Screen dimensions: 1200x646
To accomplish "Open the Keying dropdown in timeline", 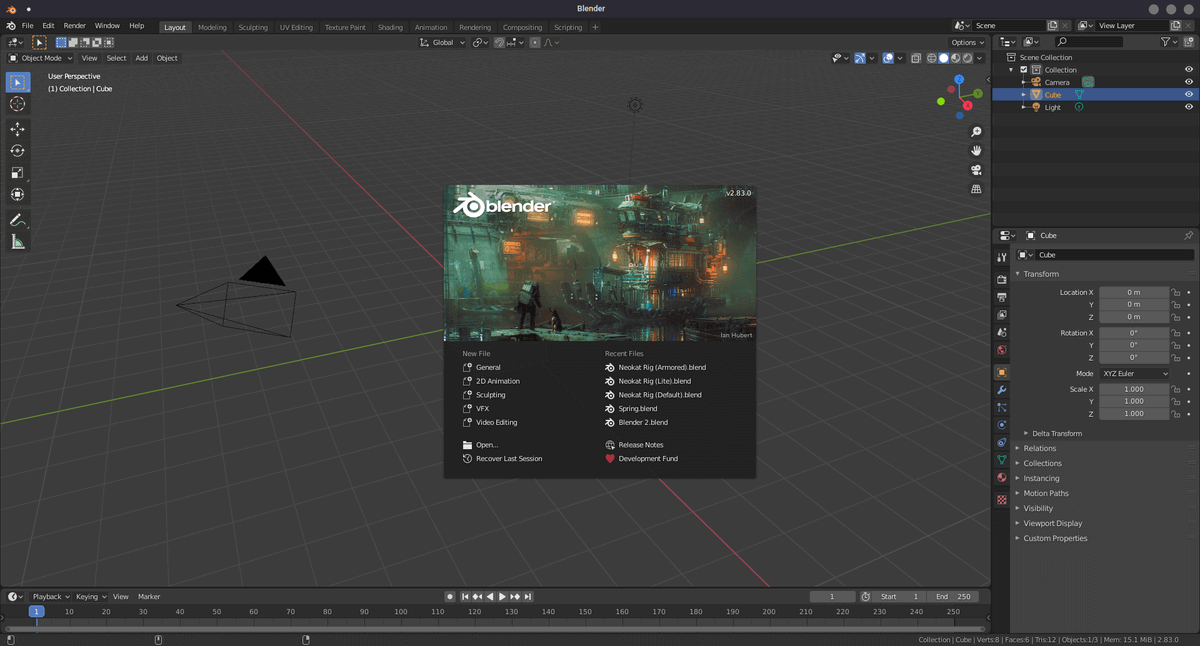I will [x=90, y=597].
